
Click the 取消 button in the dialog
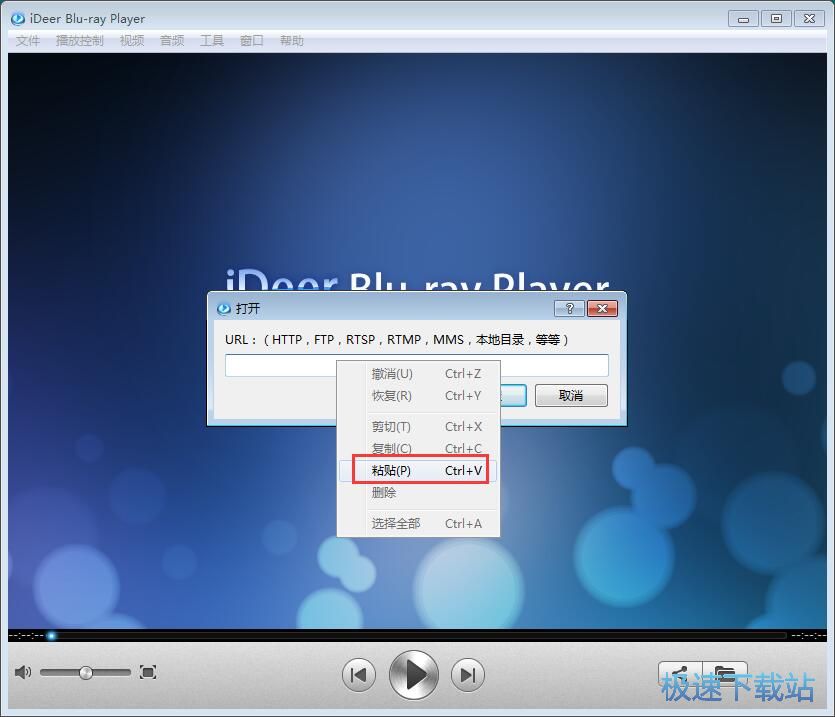pyautogui.click(x=571, y=396)
